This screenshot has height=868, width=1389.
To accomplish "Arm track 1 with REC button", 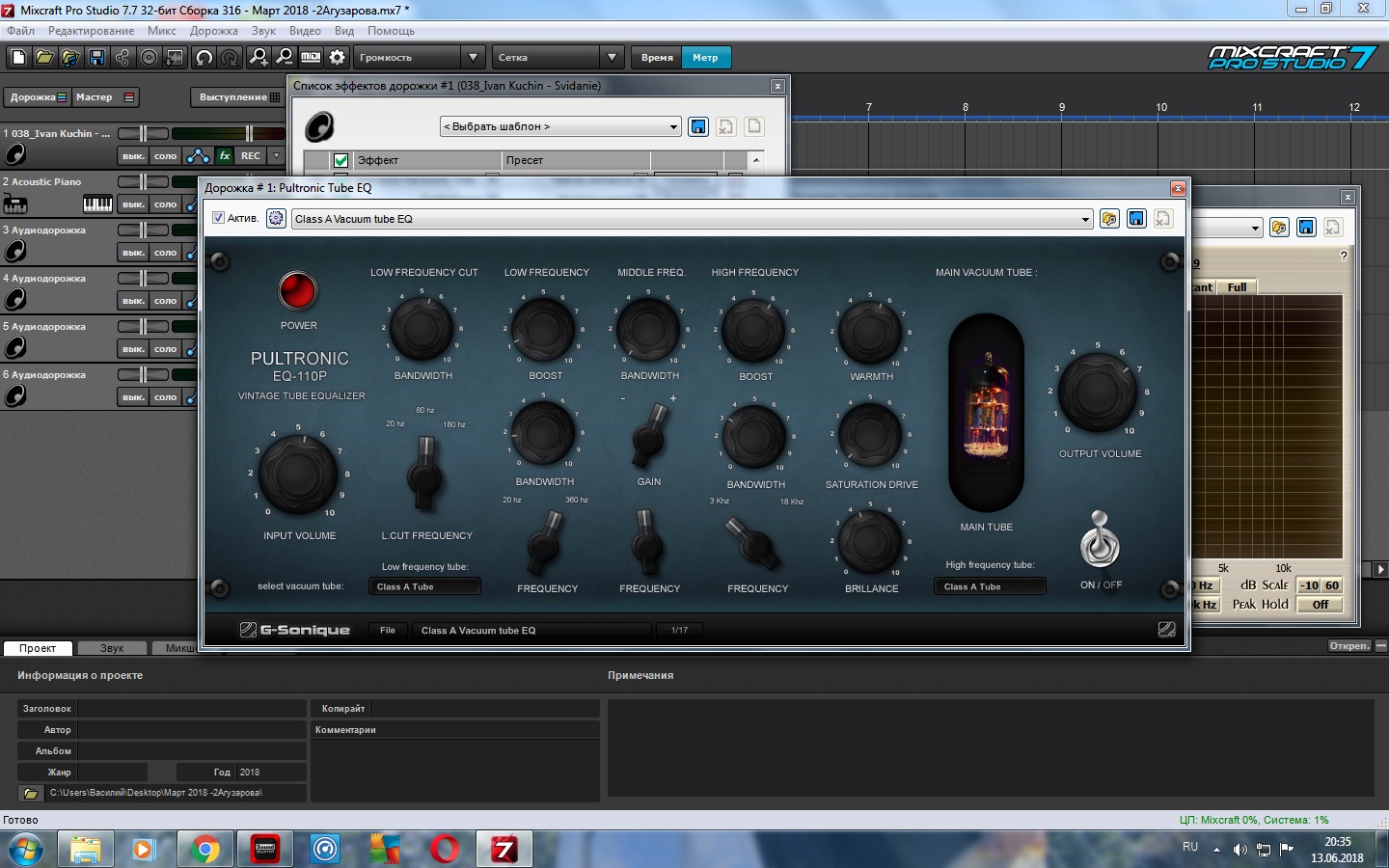I will [251, 155].
